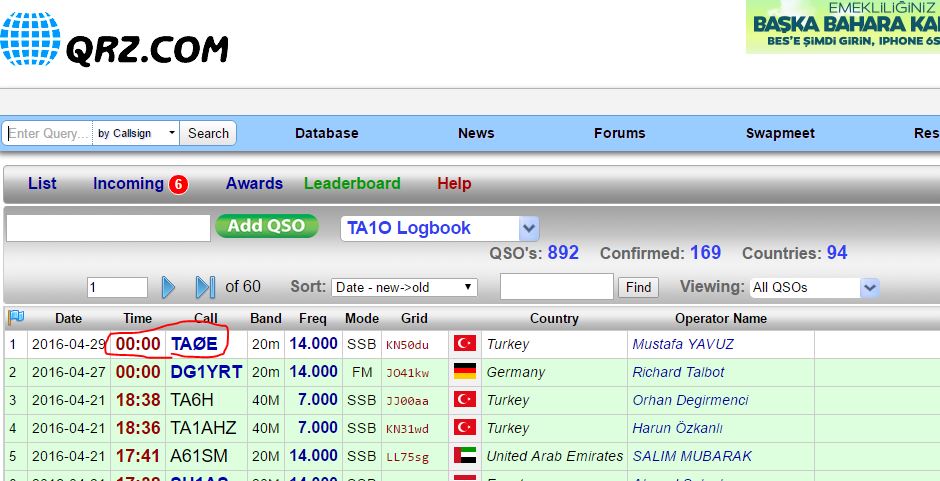Click the Confirmed count 169
Viewport: 940px width, 481px height.
click(705, 252)
